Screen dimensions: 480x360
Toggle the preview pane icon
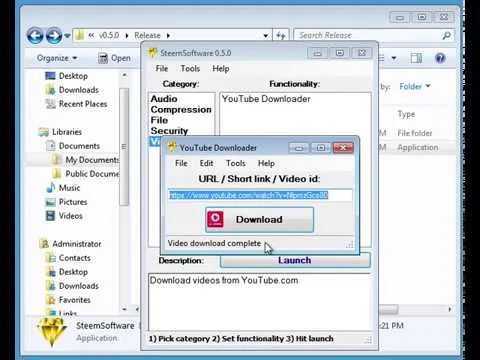coord(416,58)
